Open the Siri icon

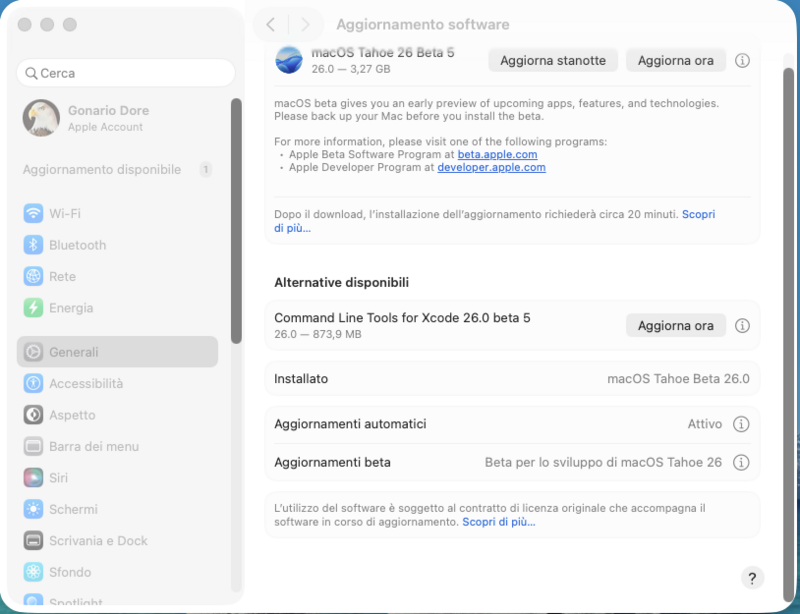coord(33,478)
